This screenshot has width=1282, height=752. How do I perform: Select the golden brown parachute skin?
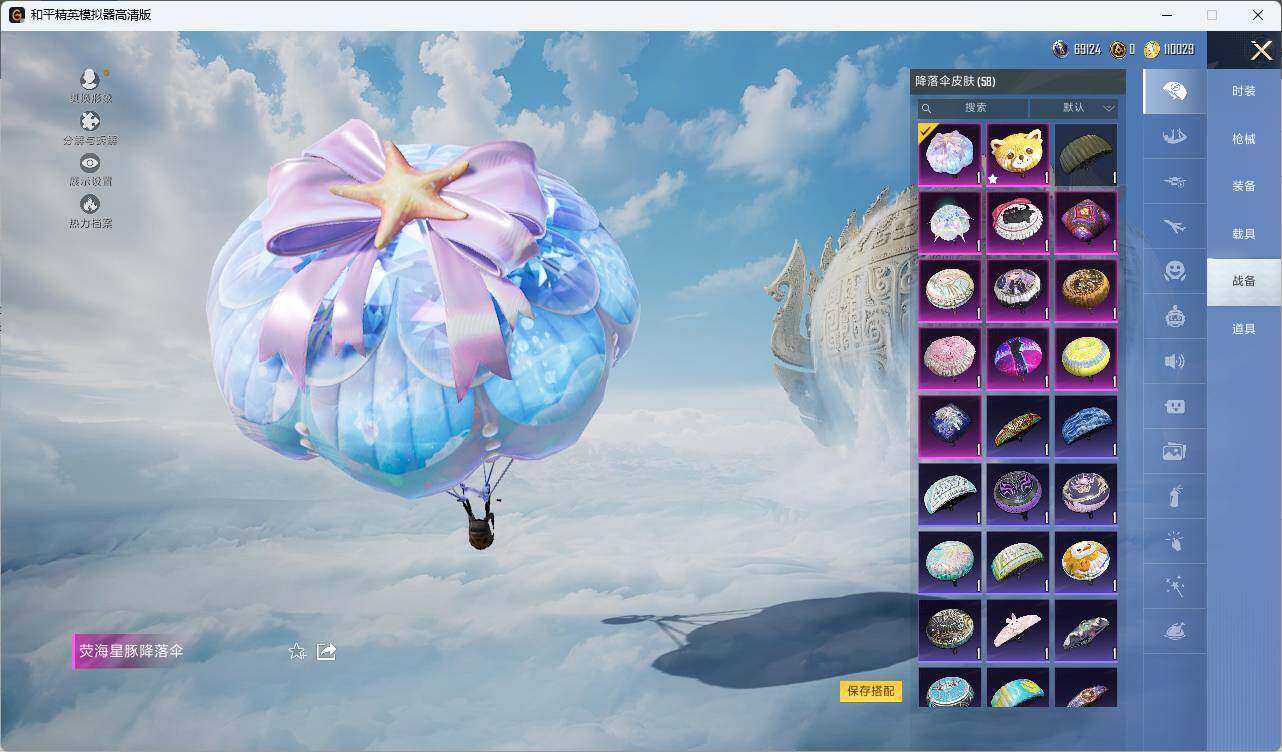pyautogui.click(x=1086, y=290)
